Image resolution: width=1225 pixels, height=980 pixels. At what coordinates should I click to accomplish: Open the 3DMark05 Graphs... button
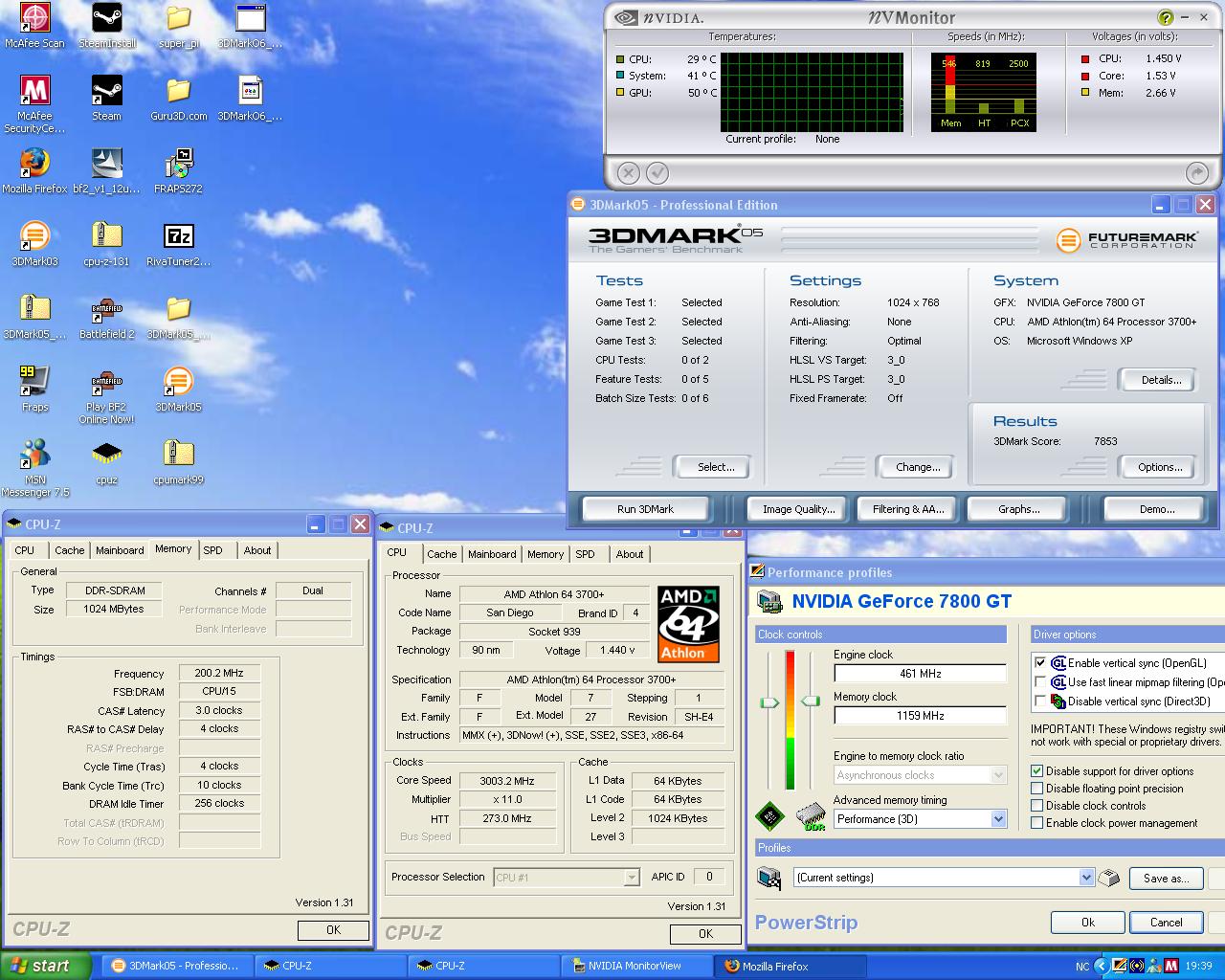pos(1018,509)
